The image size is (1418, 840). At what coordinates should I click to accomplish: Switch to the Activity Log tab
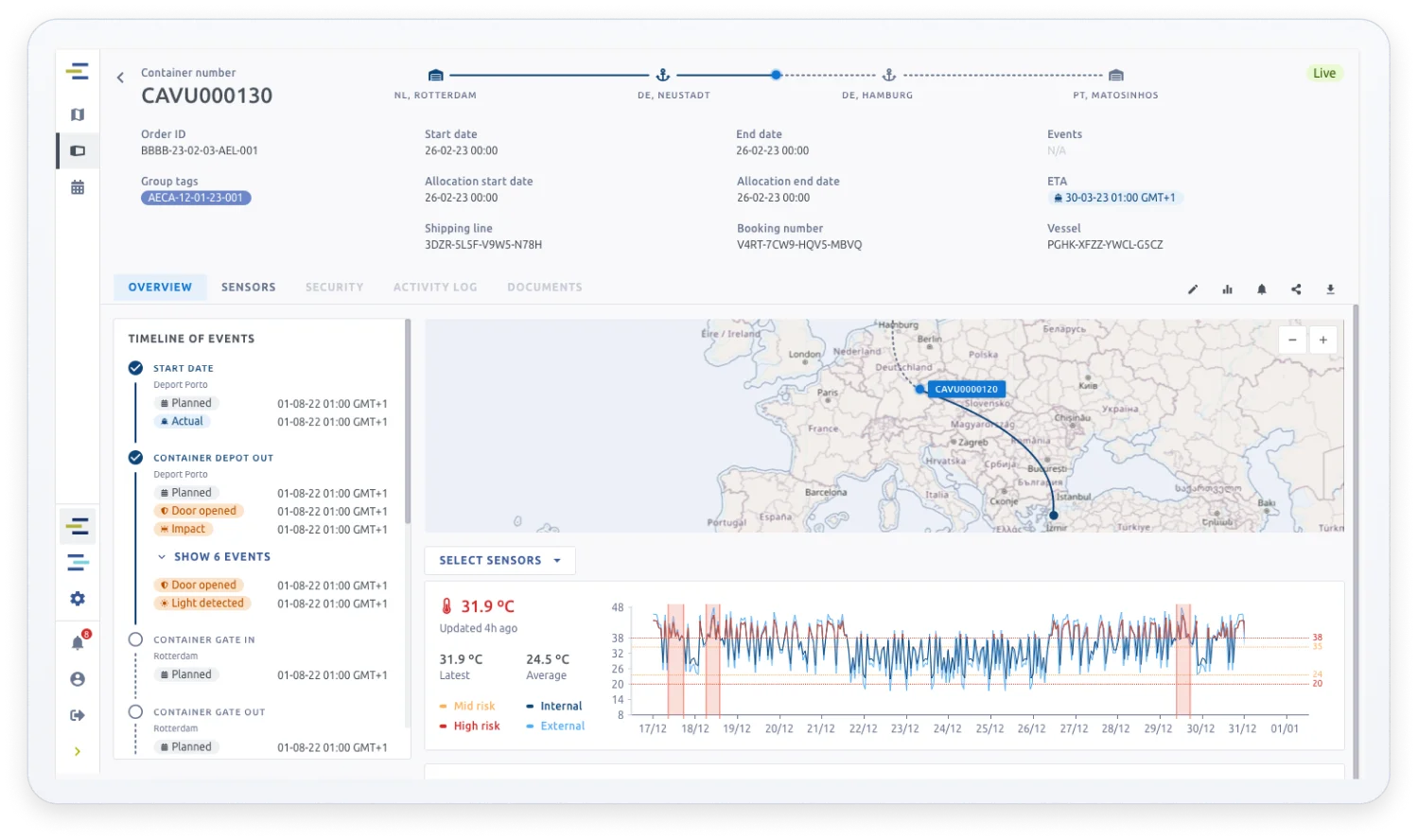(x=435, y=288)
